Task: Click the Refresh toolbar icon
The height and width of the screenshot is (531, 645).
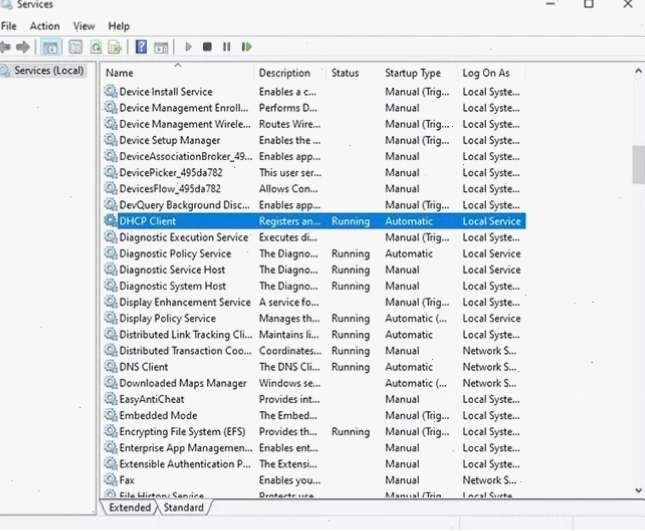Action: (96, 47)
